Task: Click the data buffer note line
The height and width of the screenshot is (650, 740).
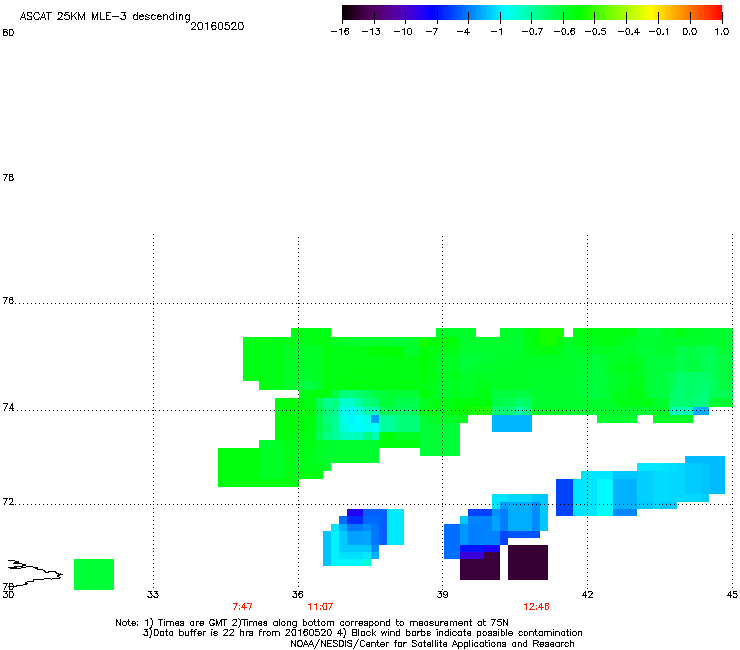Action: click(x=362, y=633)
